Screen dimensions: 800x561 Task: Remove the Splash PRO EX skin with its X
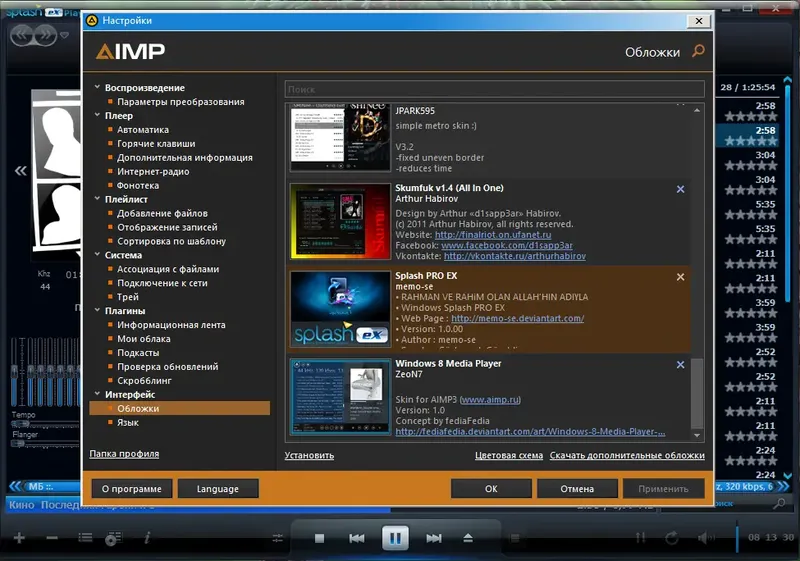[681, 277]
